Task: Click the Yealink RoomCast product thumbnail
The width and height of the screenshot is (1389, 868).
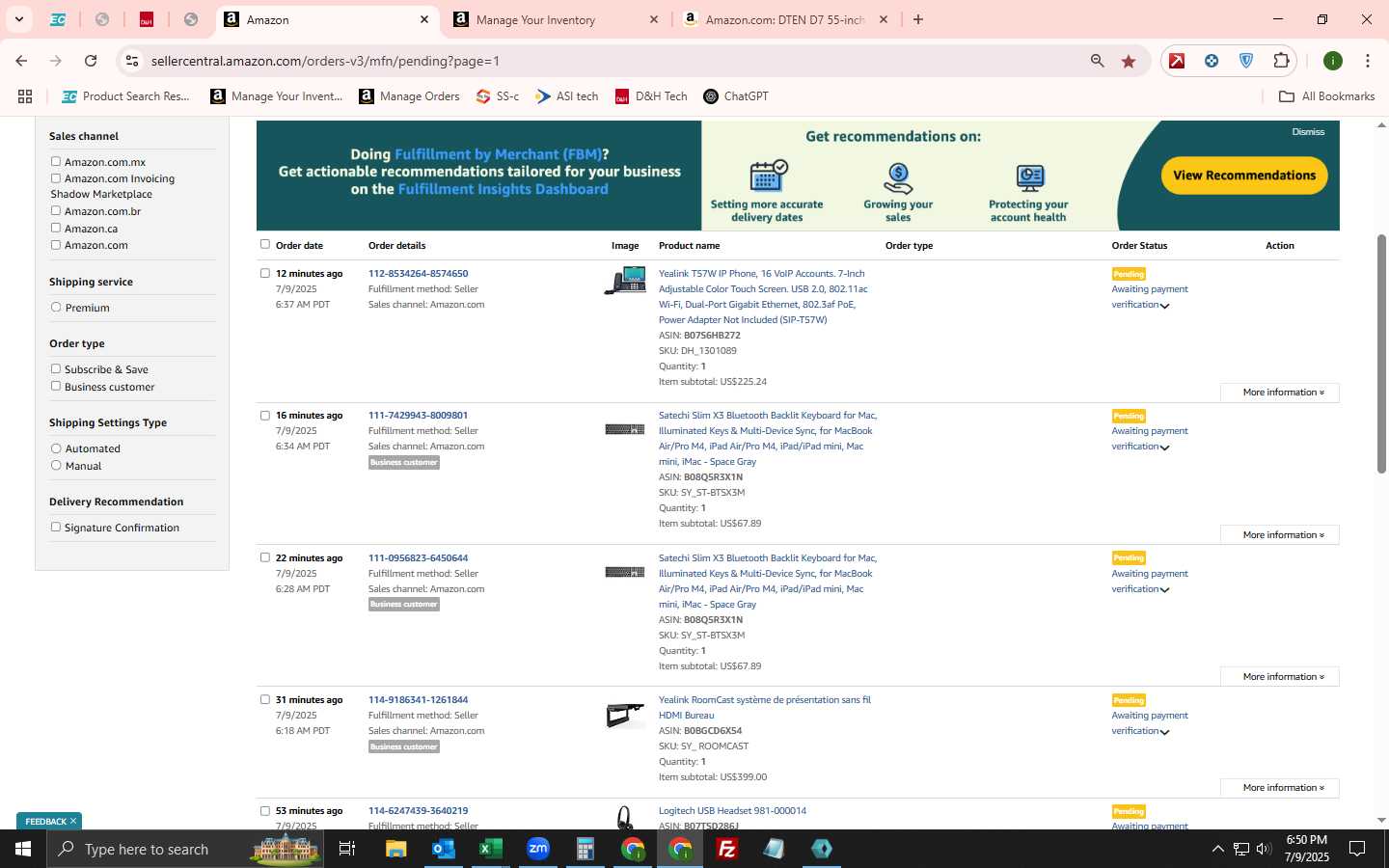Action: click(x=625, y=715)
